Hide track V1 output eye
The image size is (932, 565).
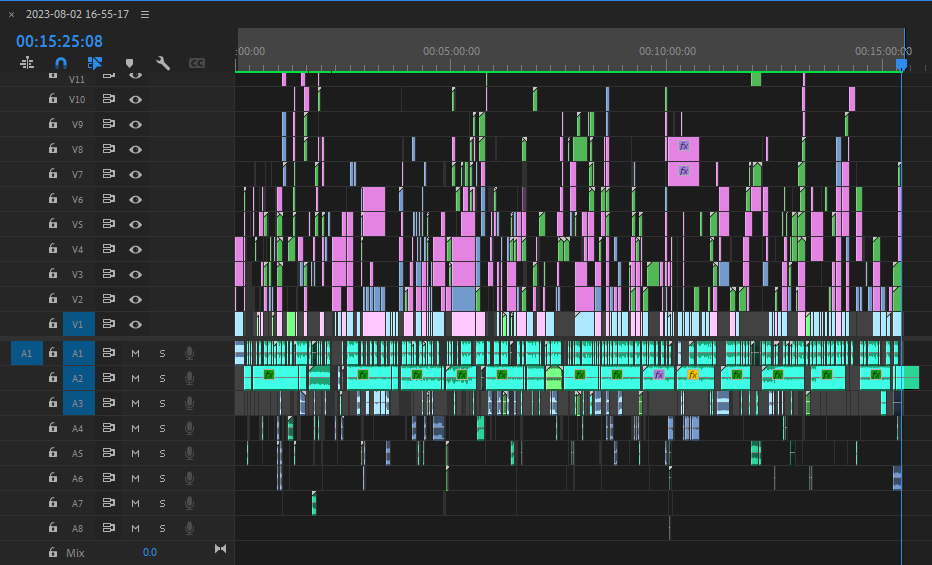click(136, 324)
